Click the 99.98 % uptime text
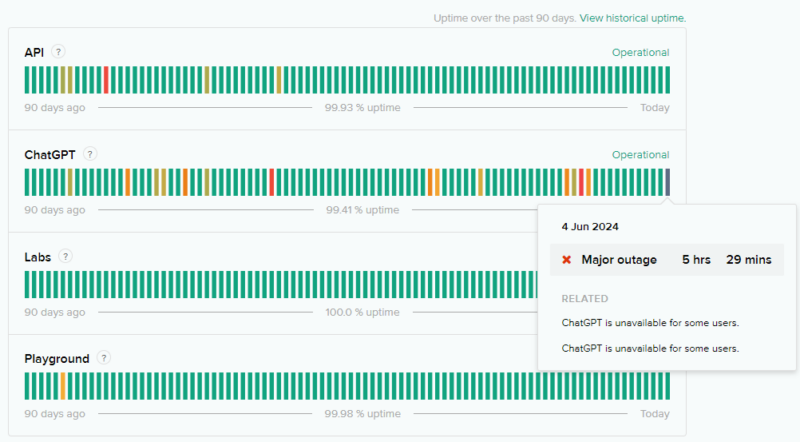800x442 pixels. pos(363,413)
